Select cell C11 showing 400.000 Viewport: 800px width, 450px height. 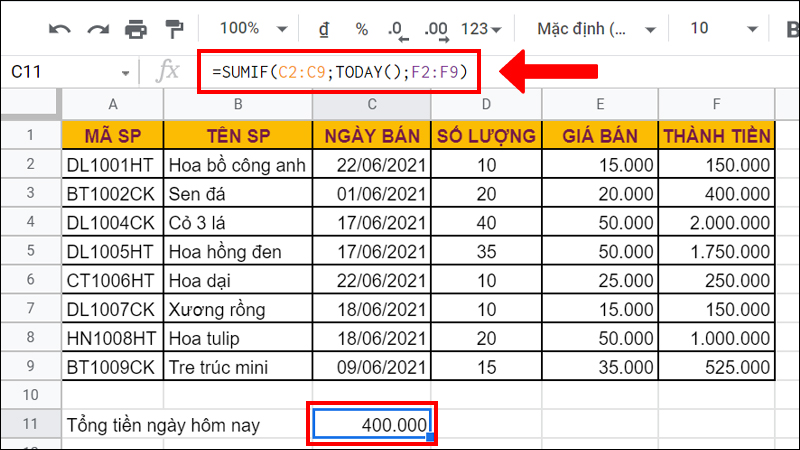coord(372,425)
